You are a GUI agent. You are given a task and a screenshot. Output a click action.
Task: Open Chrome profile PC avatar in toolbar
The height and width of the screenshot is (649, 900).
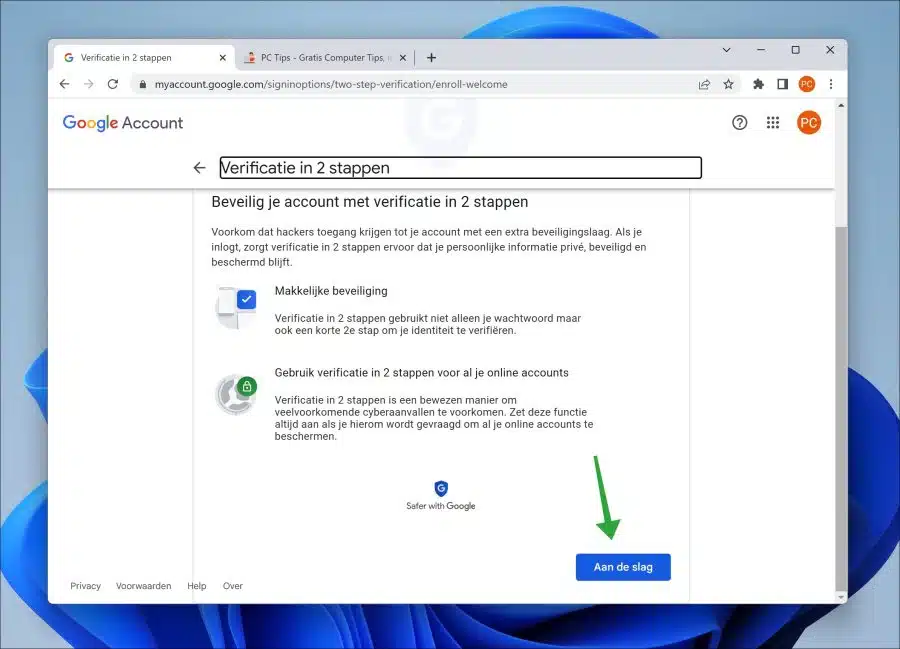pos(806,84)
